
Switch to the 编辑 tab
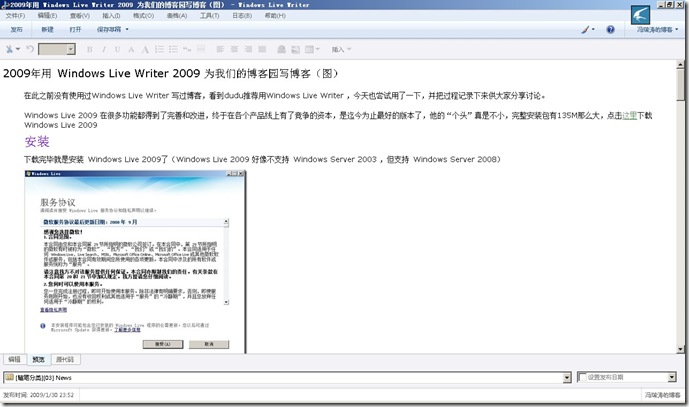tap(15, 359)
